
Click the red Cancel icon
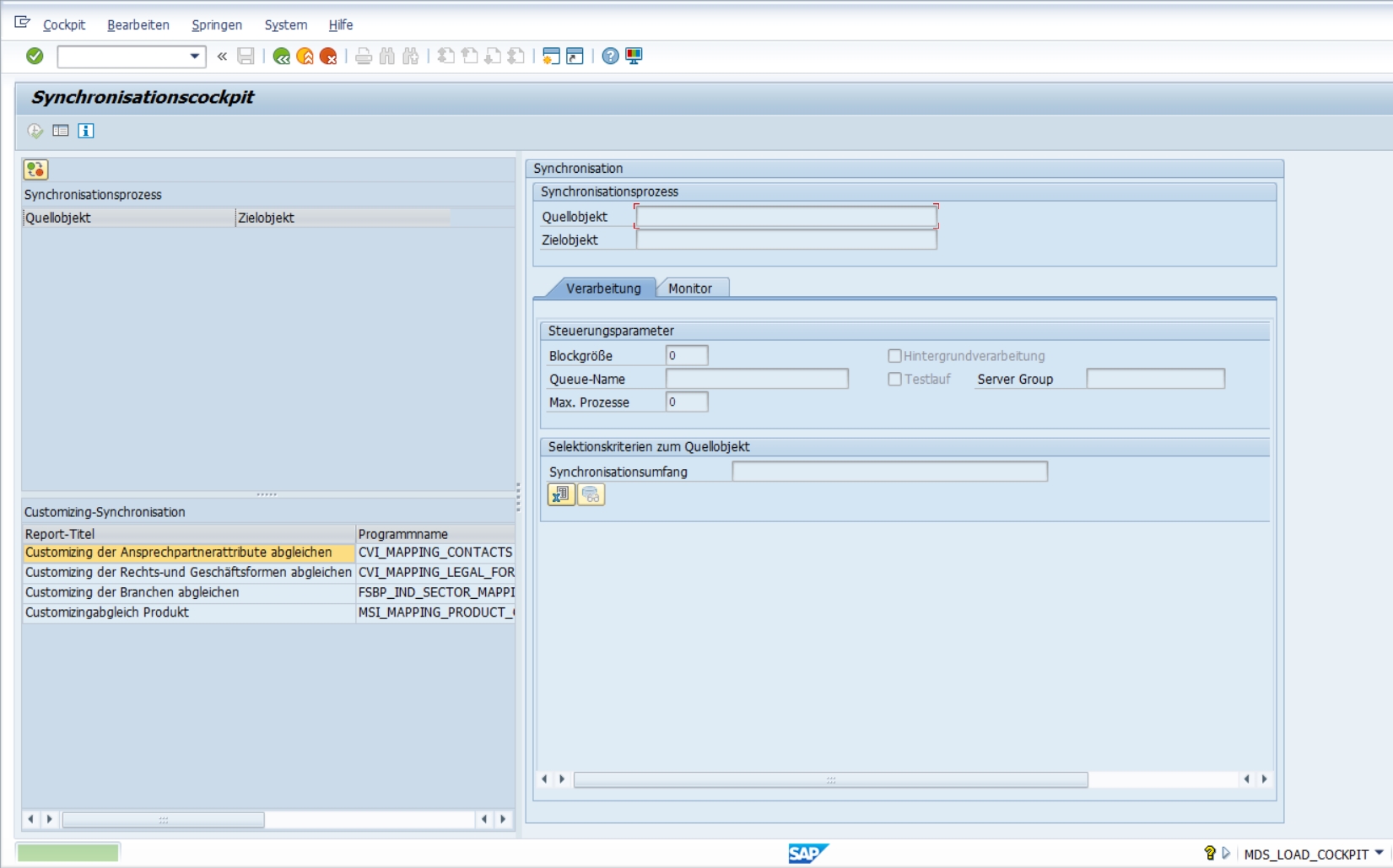[328, 57]
